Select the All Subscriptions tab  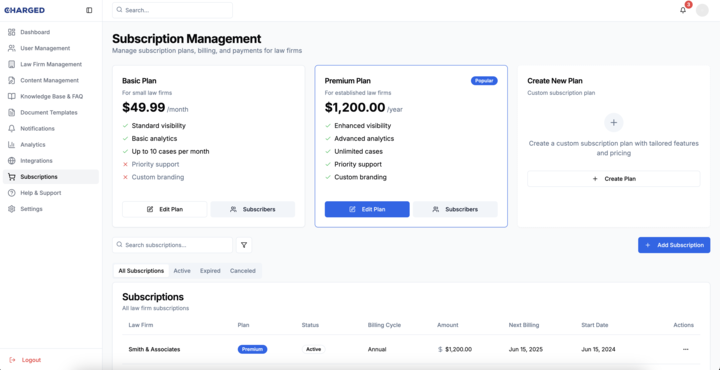coord(141,271)
